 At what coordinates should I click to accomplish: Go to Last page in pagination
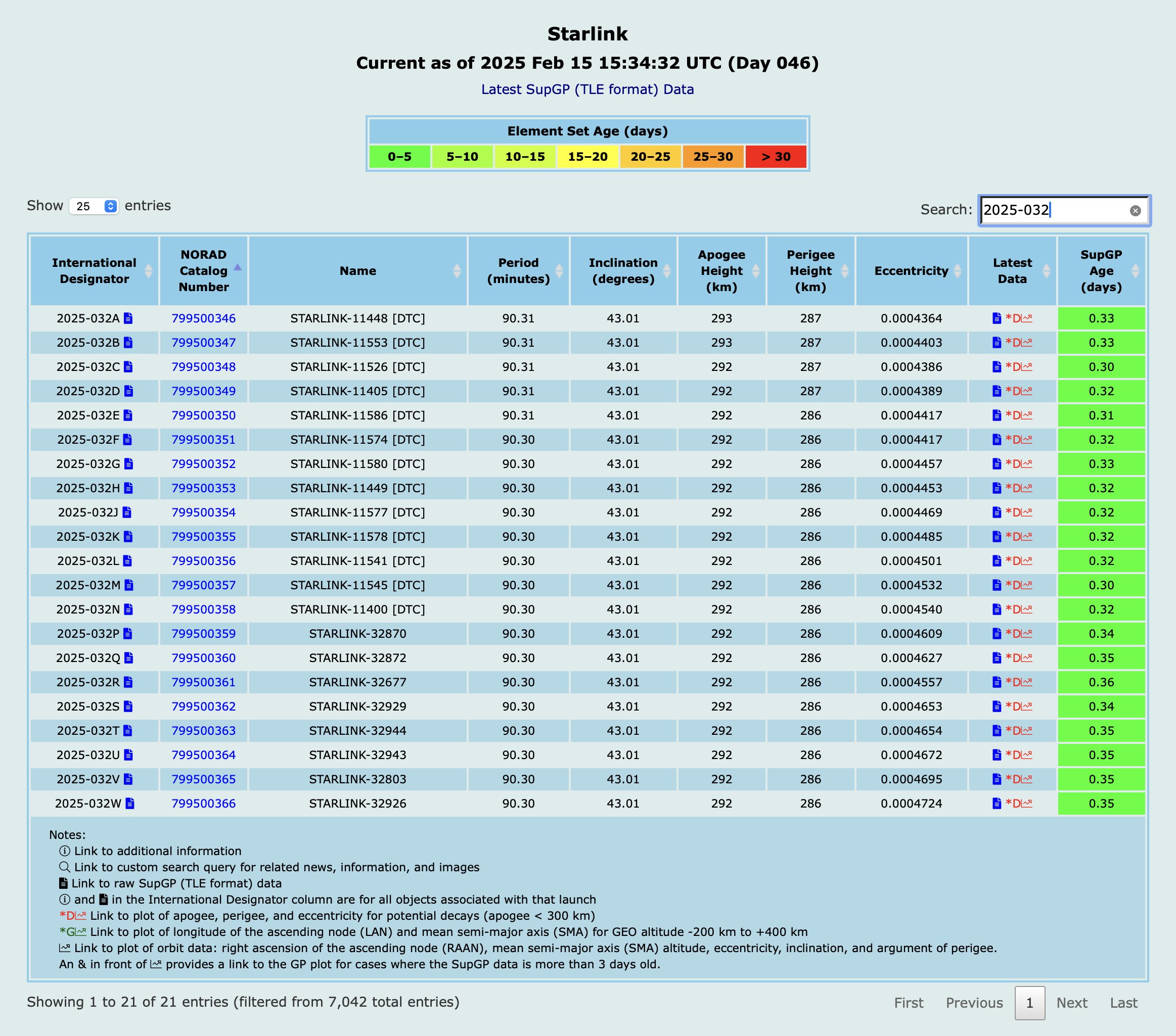coord(1123,1003)
